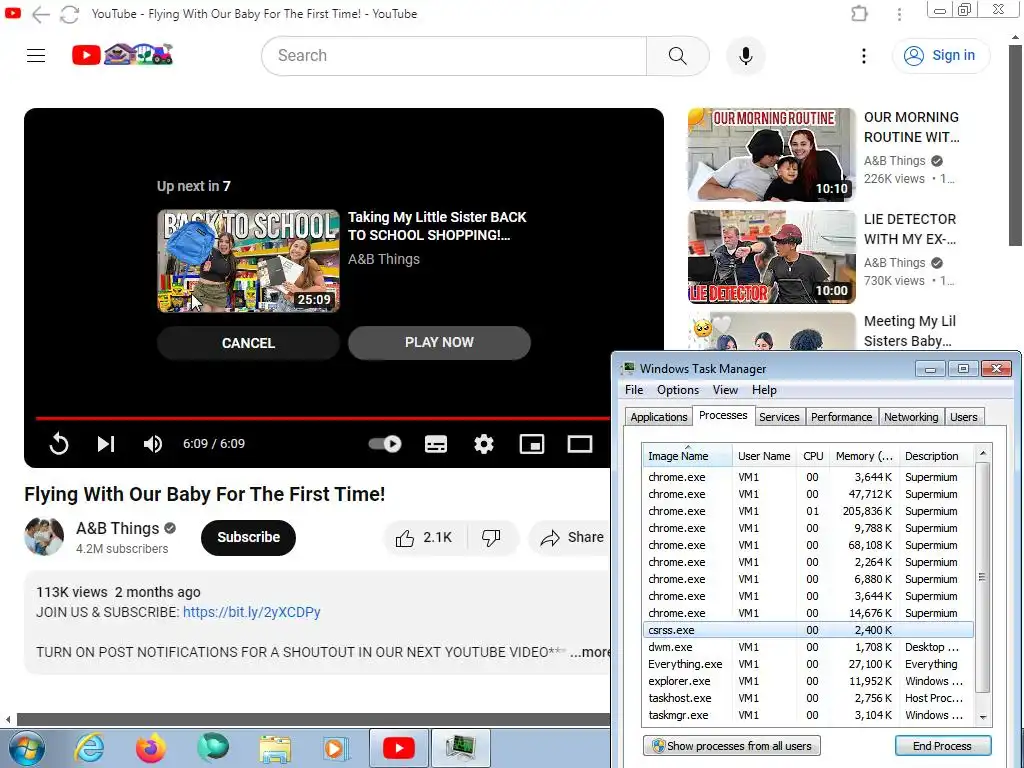Sort processes by Memory column

[x=864, y=456]
